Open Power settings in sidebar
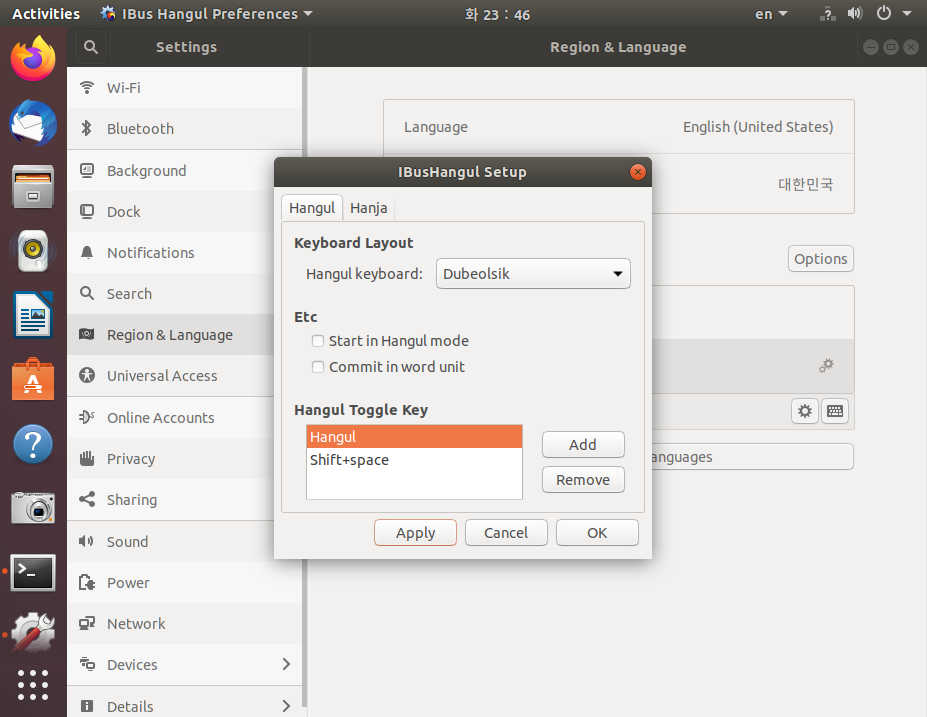The height and width of the screenshot is (717, 927). (184, 583)
